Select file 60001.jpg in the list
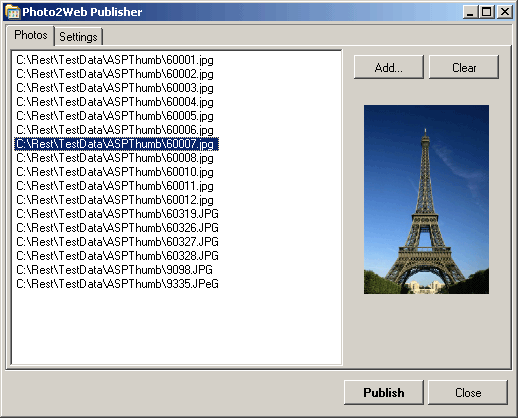 pos(115,60)
